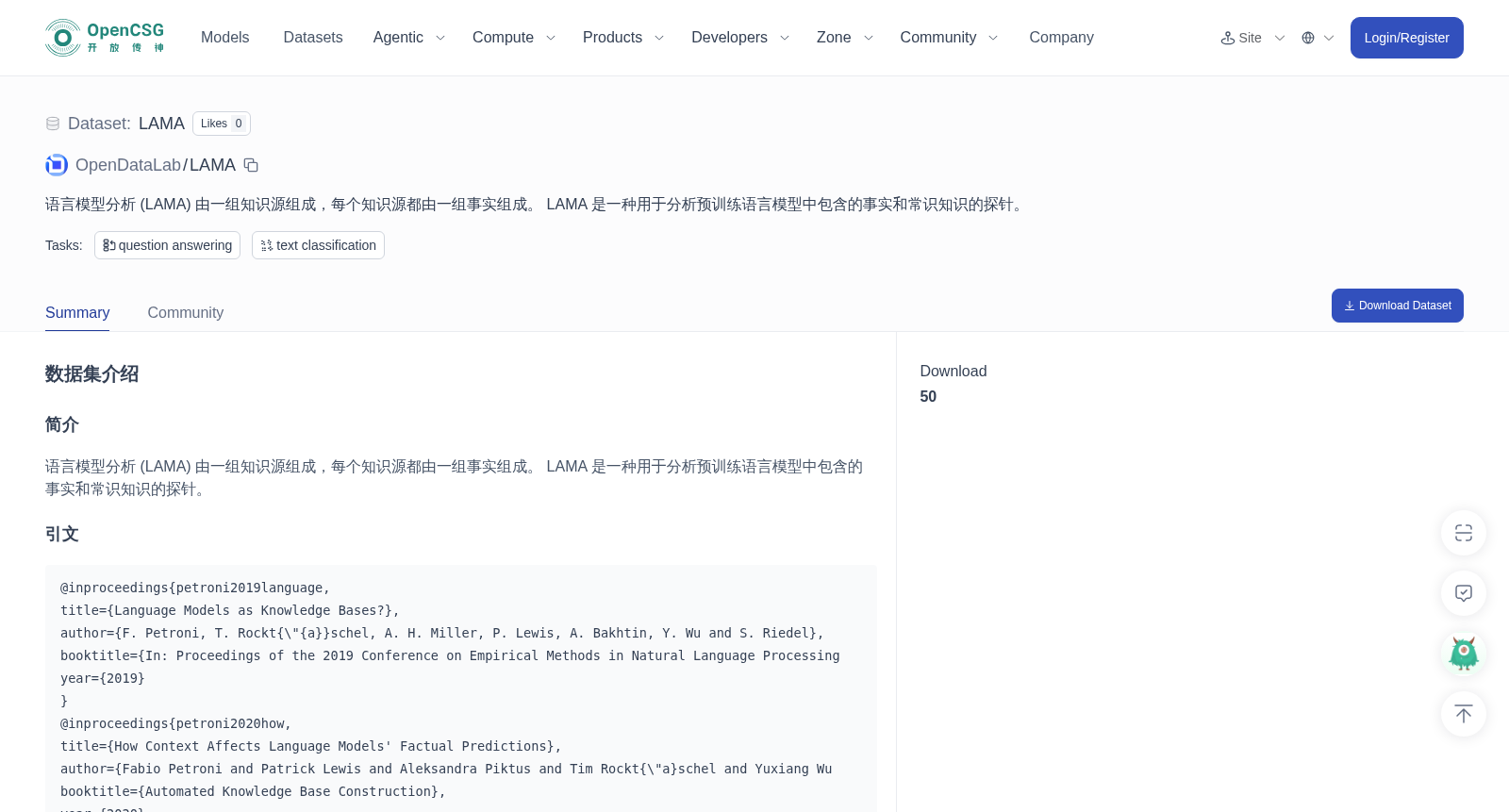Image resolution: width=1509 pixels, height=812 pixels.
Task: Click the 数据集介绍 heading
Action: (x=91, y=374)
